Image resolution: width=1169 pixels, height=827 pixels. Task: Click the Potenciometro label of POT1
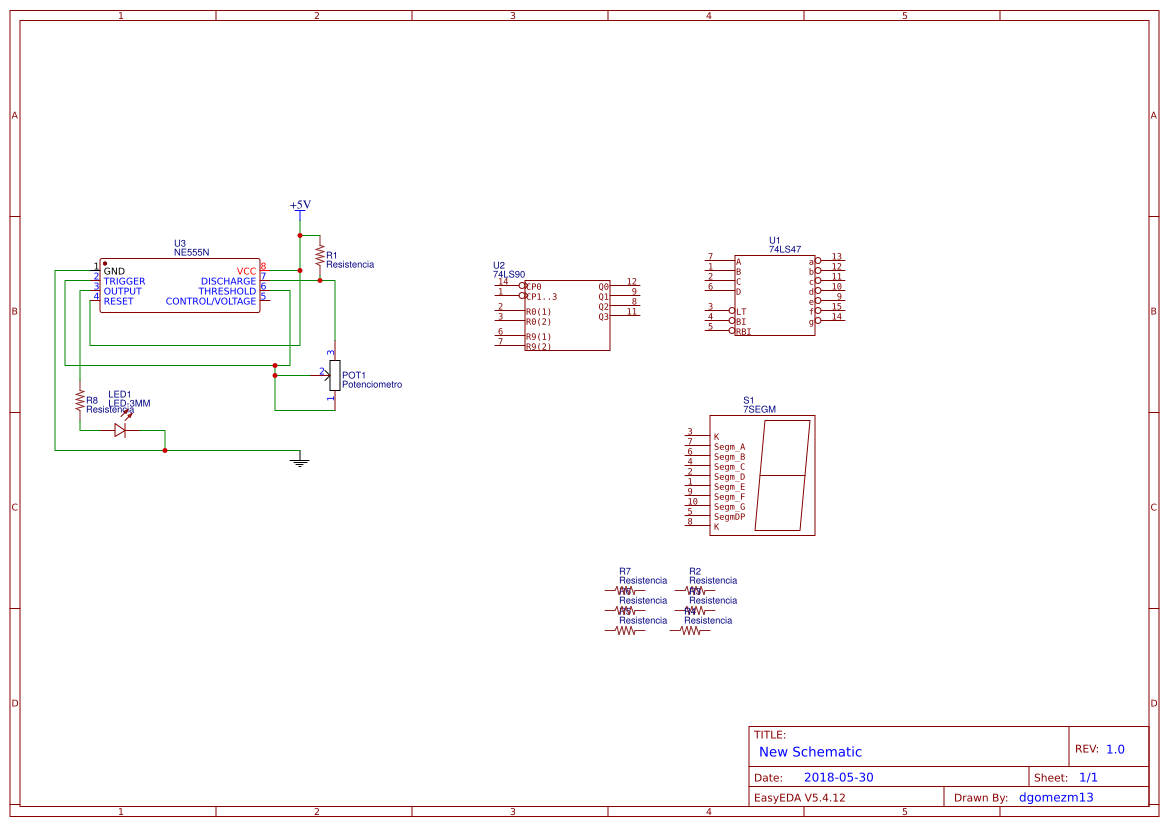point(372,385)
